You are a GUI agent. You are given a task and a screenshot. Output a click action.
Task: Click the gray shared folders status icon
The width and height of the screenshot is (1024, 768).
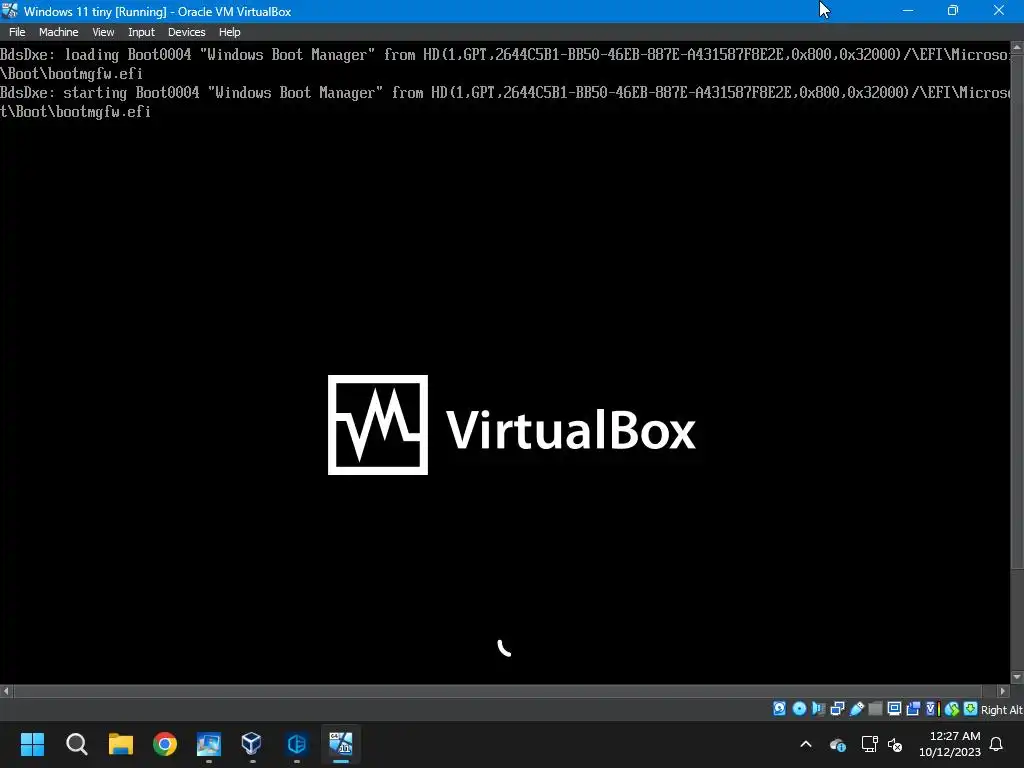tap(875, 709)
